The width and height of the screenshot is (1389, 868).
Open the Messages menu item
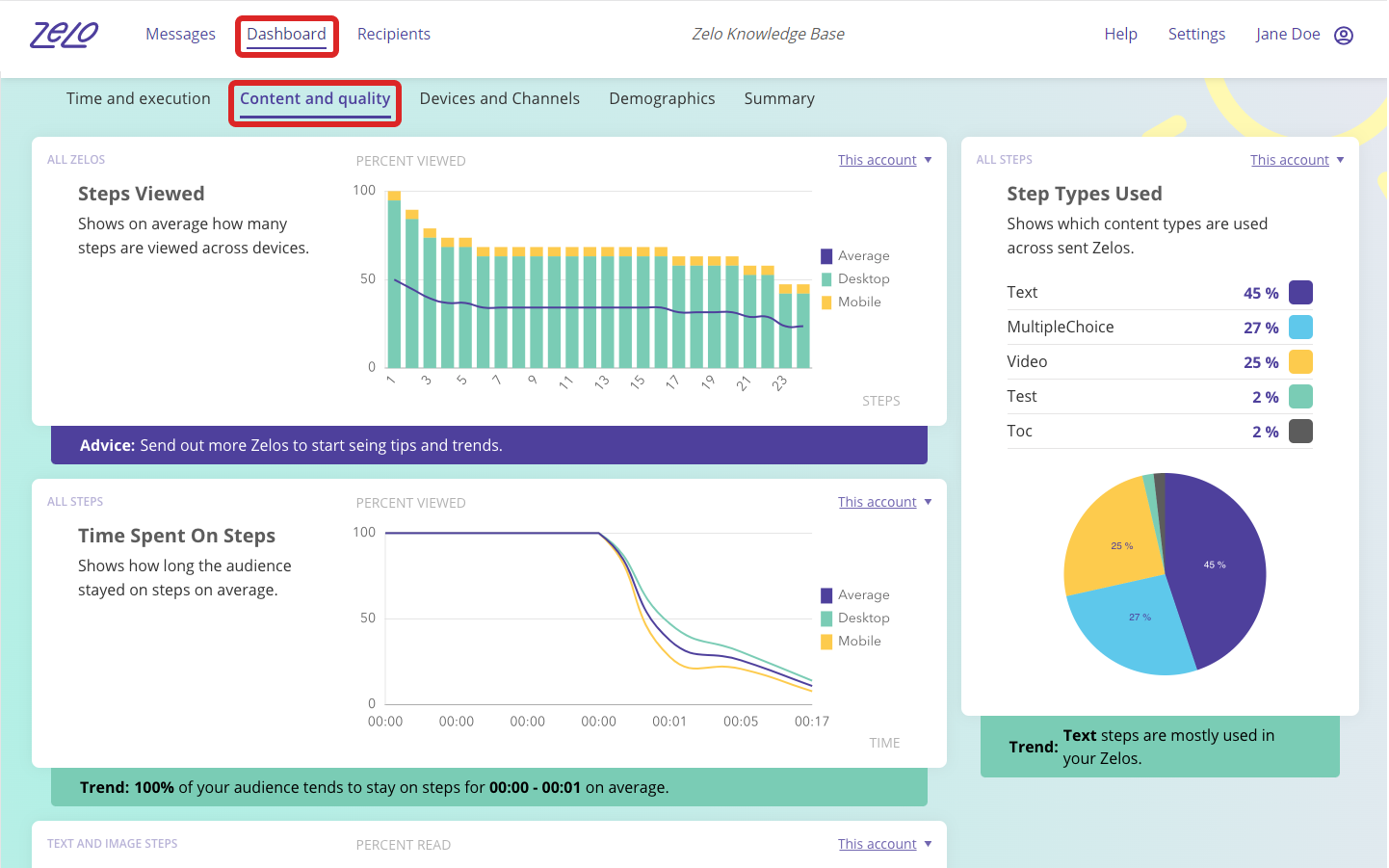(x=180, y=35)
